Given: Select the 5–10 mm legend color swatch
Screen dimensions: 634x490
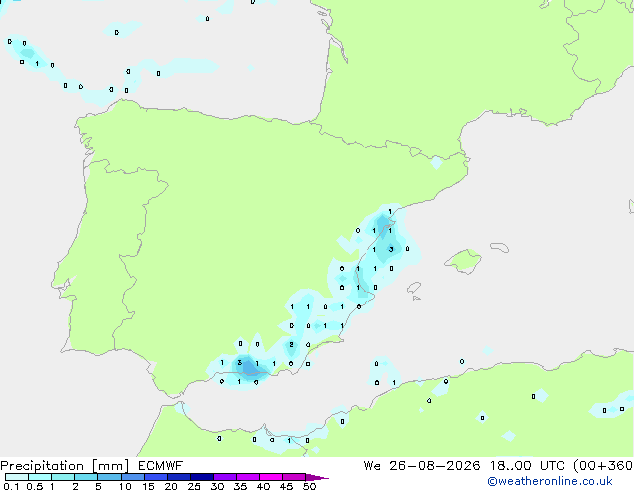Looking at the screenshot, I should [109, 477].
